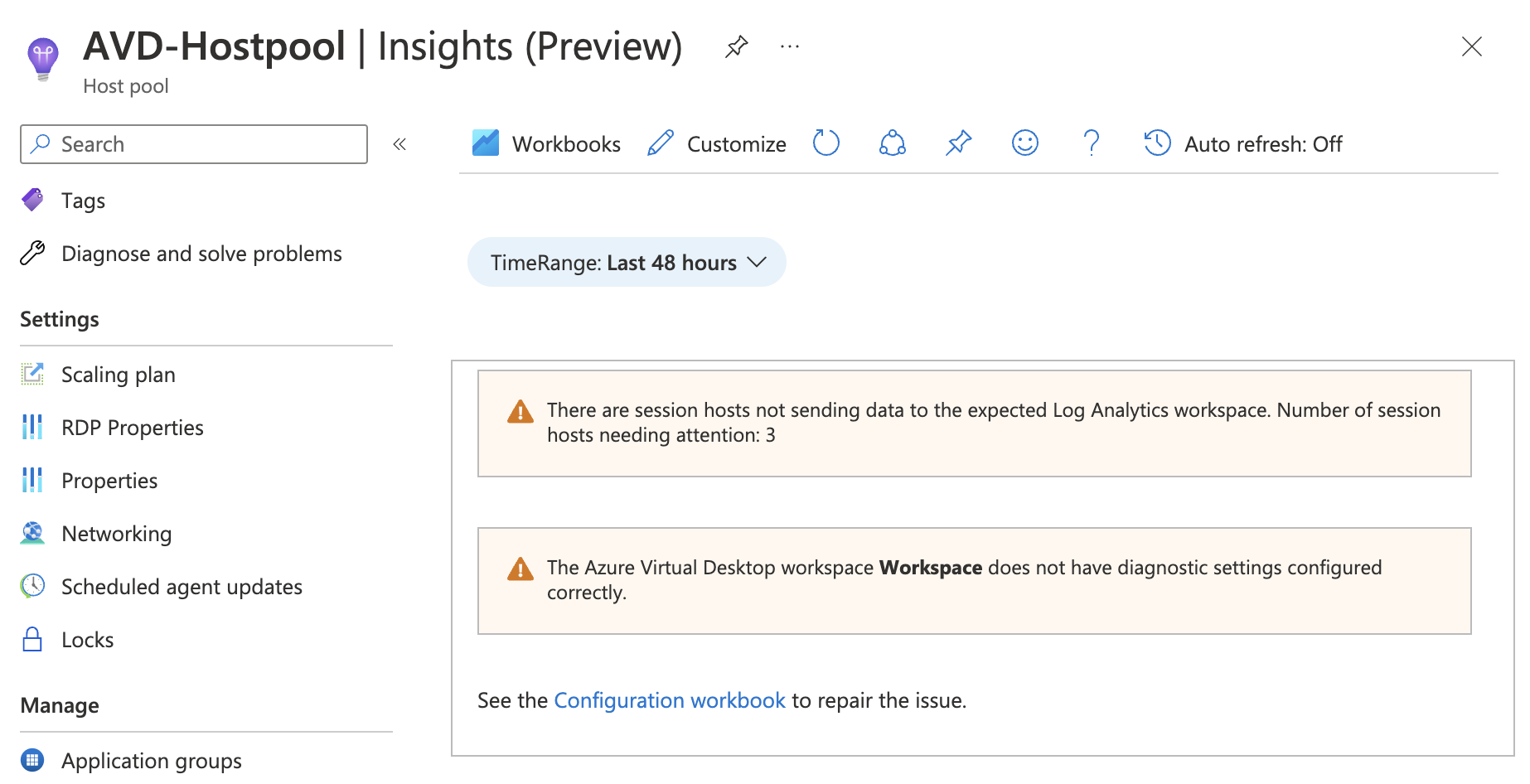Open the more options ellipsis menu
The image size is (1530, 784).
[788, 46]
